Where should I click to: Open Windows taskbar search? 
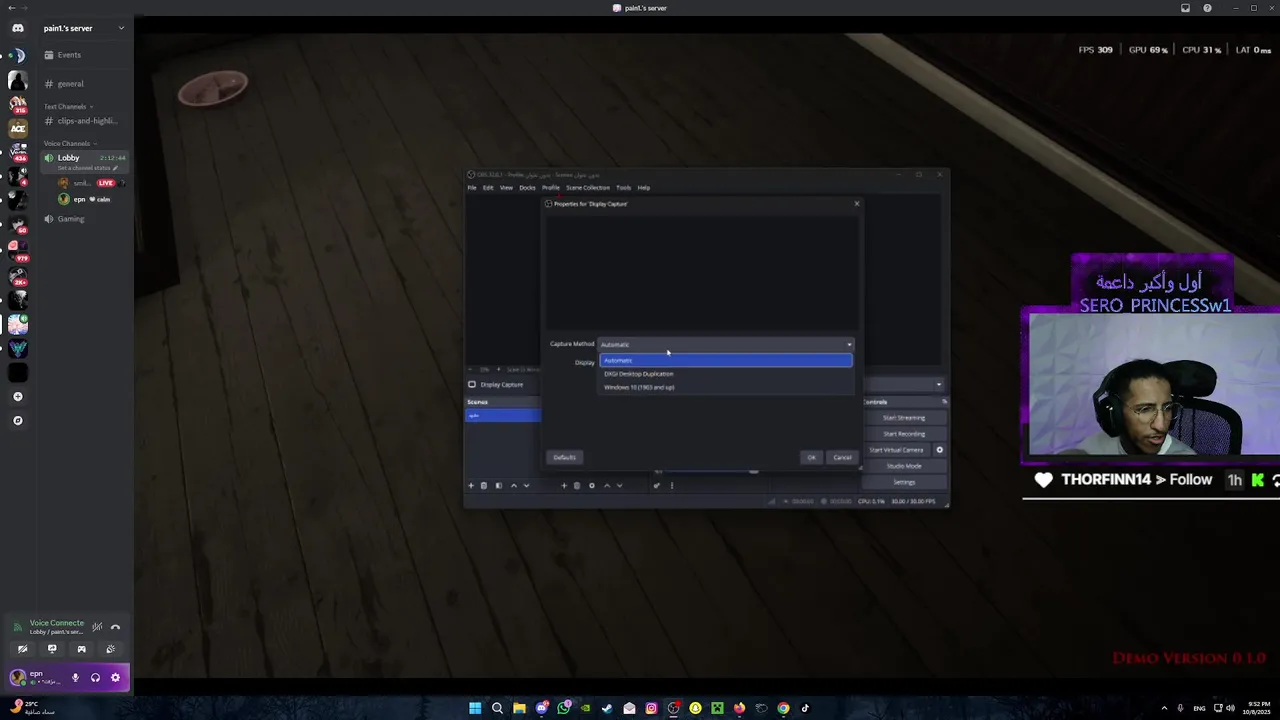tap(497, 708)
